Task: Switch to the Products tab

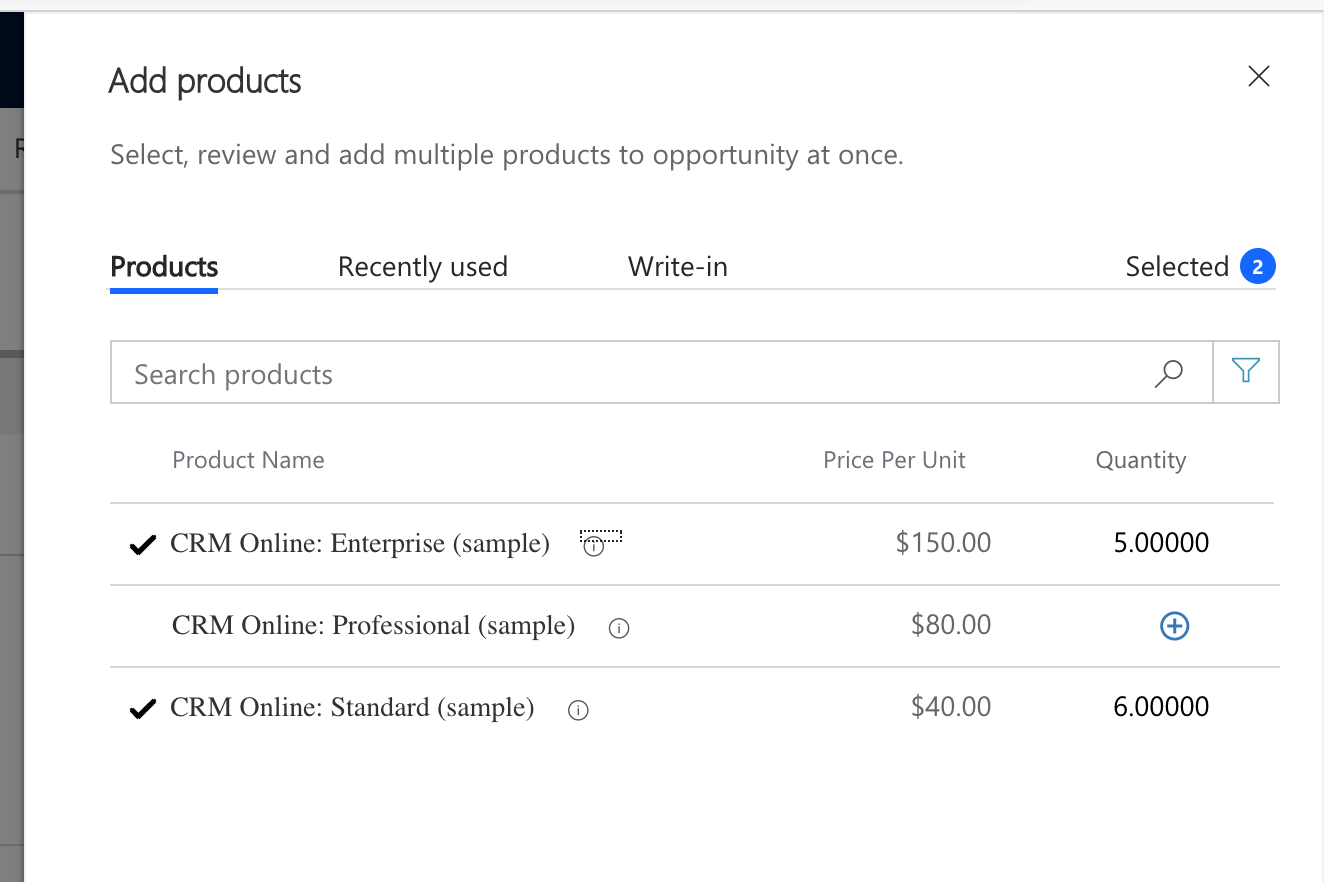Action: pos(164,267)
